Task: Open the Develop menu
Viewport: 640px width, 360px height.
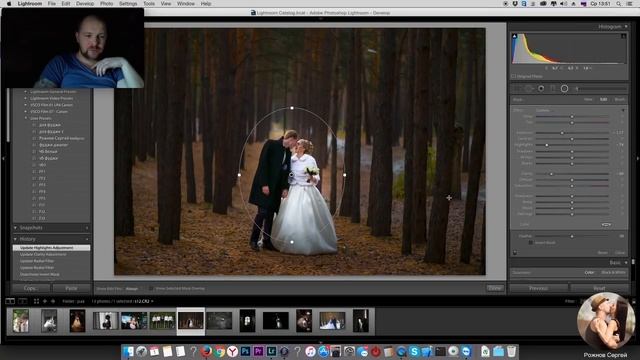Action: pyautogui.click(x=85, y=4)
